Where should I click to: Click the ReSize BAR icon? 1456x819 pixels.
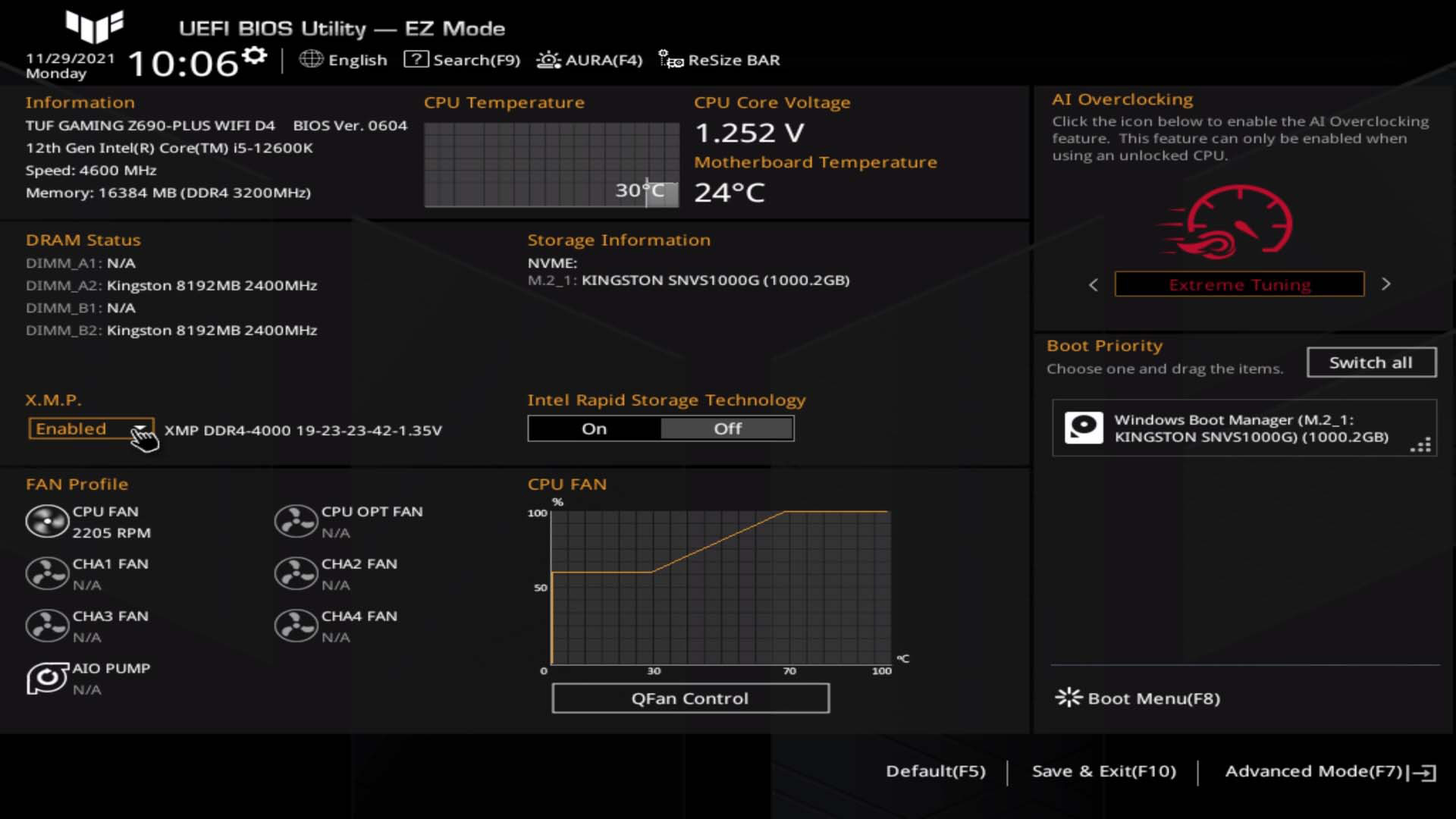click(x=670, y=59)
